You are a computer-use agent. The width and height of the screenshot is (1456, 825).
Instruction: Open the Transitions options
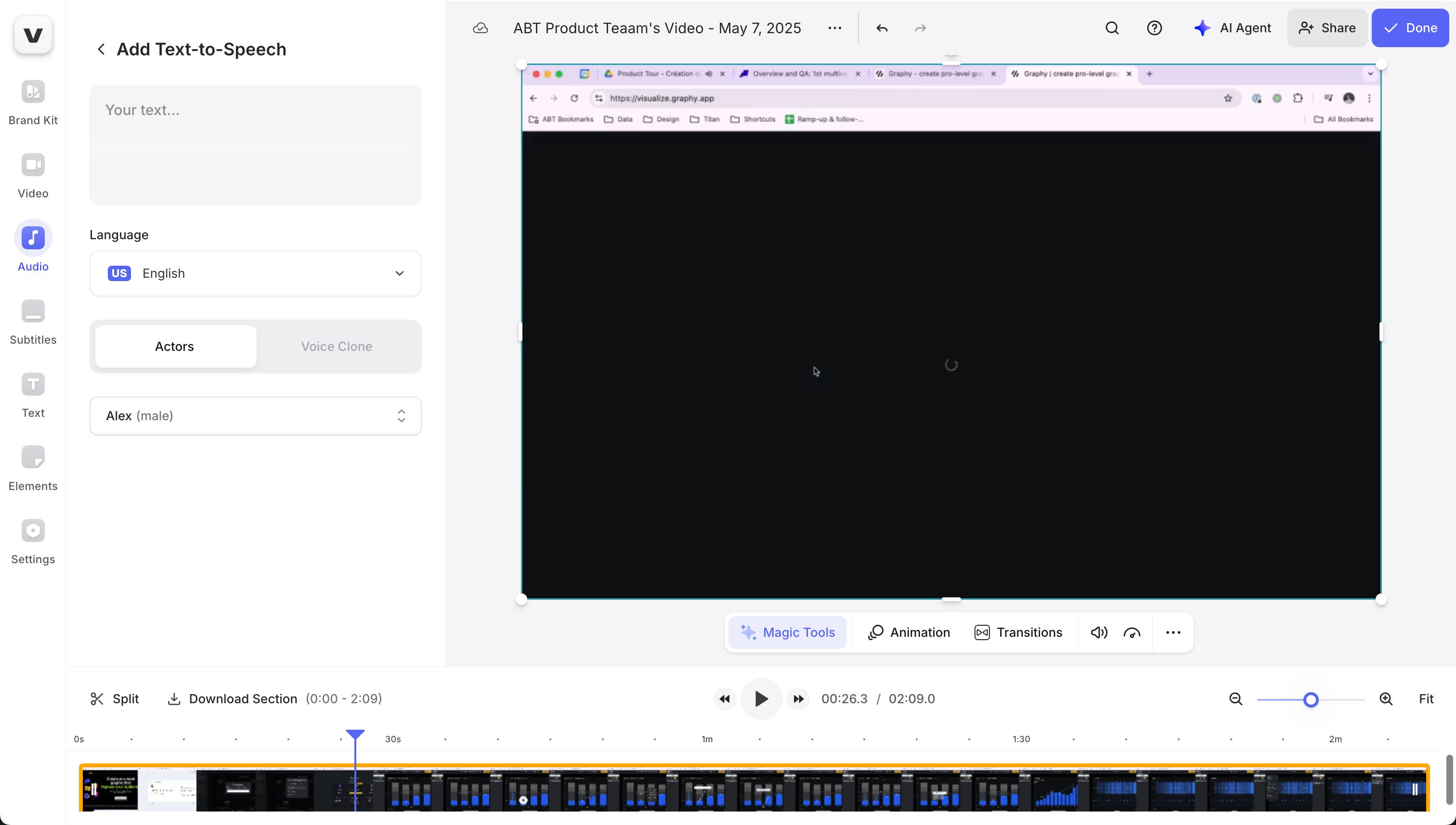(x=1018, y=632)
